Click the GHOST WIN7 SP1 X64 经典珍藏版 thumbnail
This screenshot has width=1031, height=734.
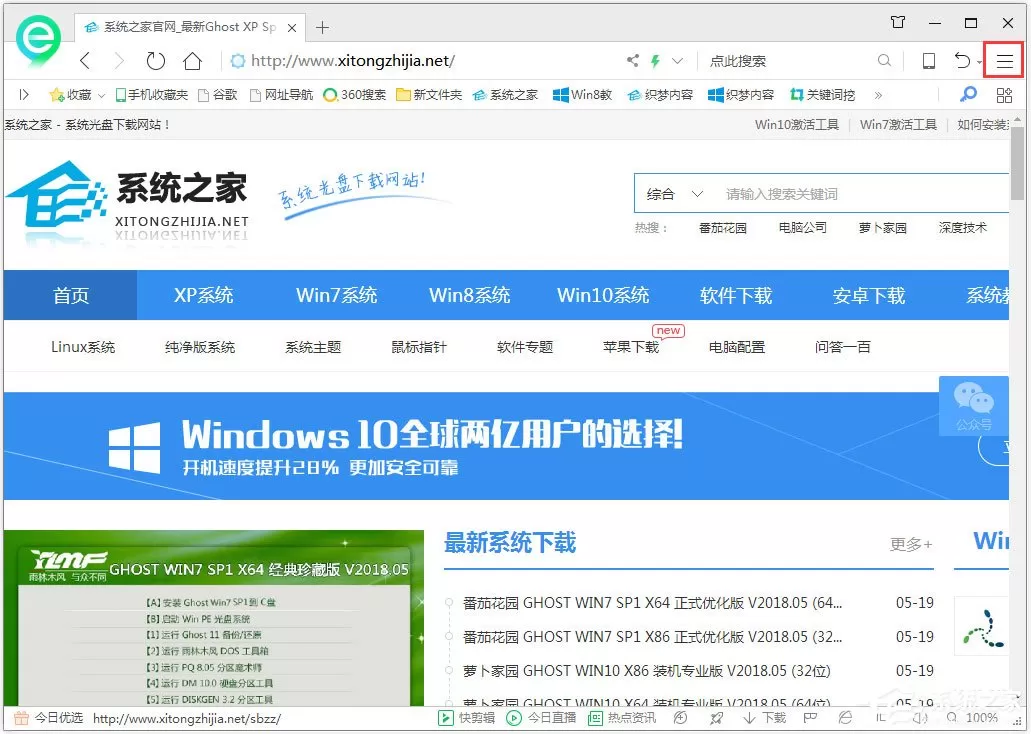point(214,618)
